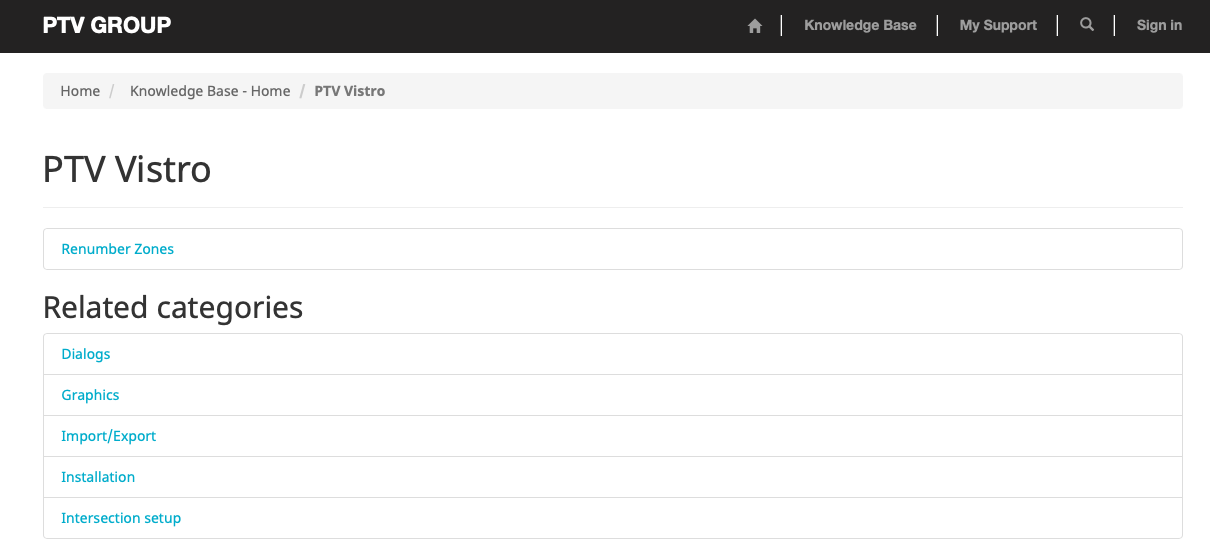The width and height of the screenshot is (1210, 558).
Task: Go to the Intersection setup category
Action: tap(121, 518)
